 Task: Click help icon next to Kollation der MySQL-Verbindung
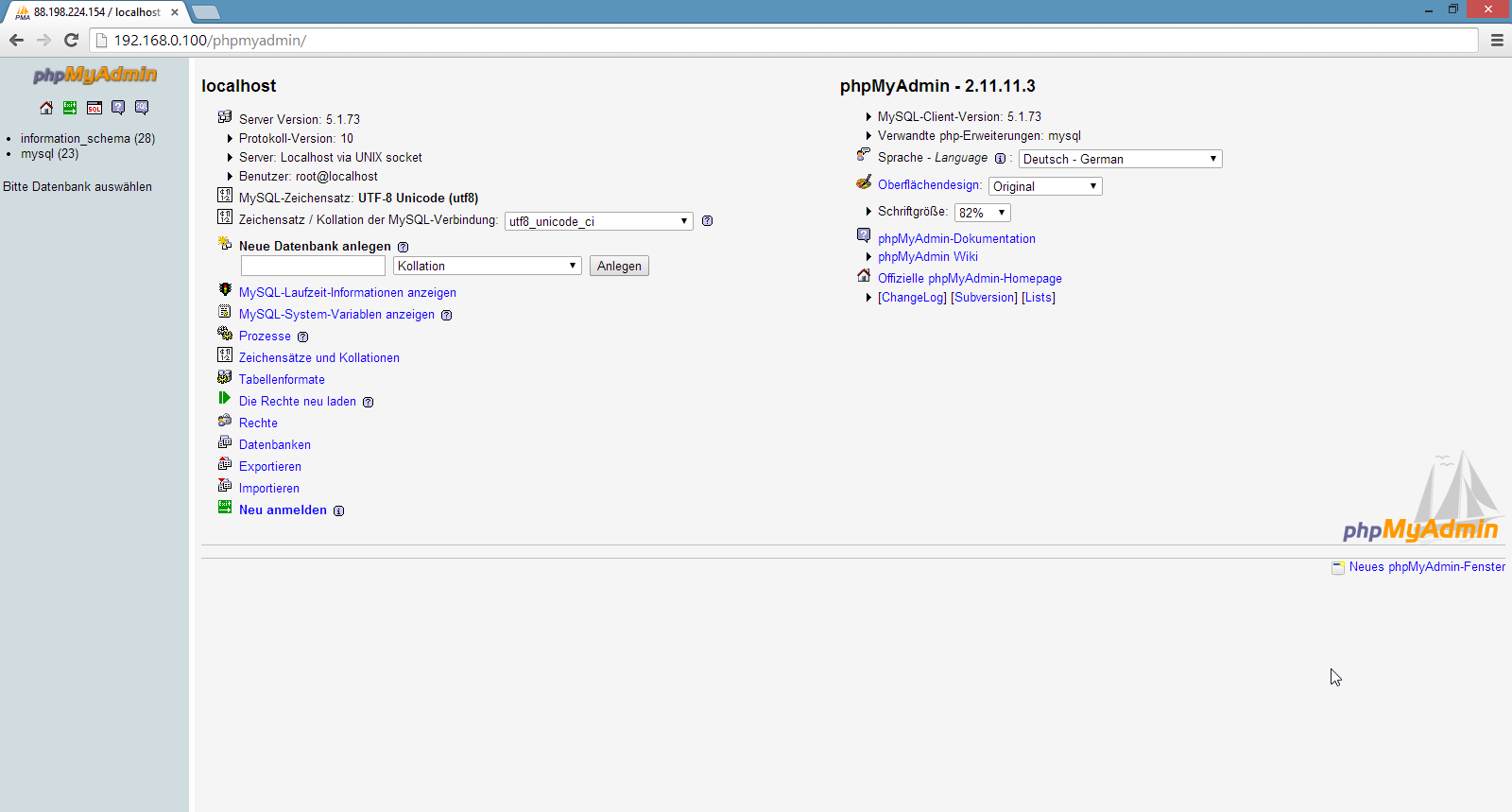[707, 221]
